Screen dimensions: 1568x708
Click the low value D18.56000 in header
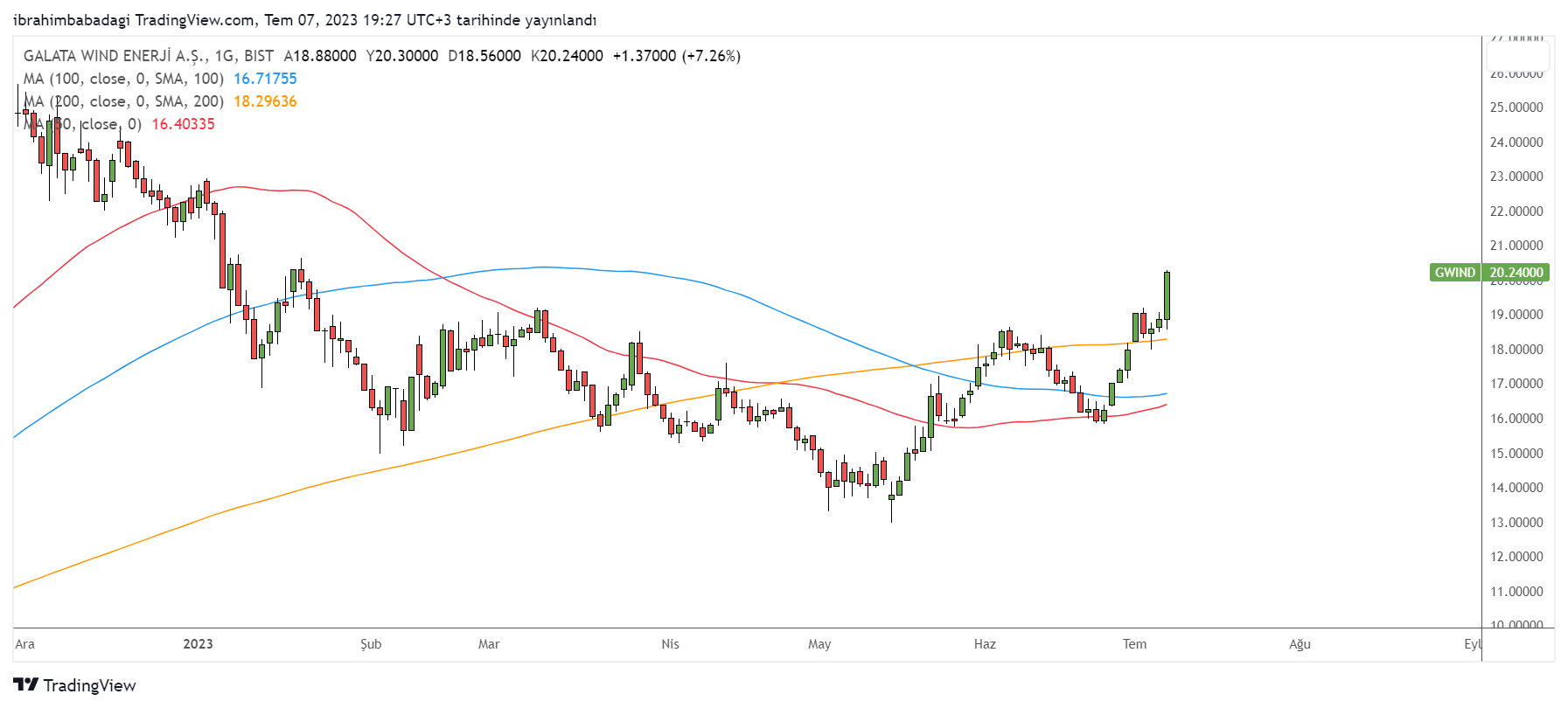click(484, 56)
